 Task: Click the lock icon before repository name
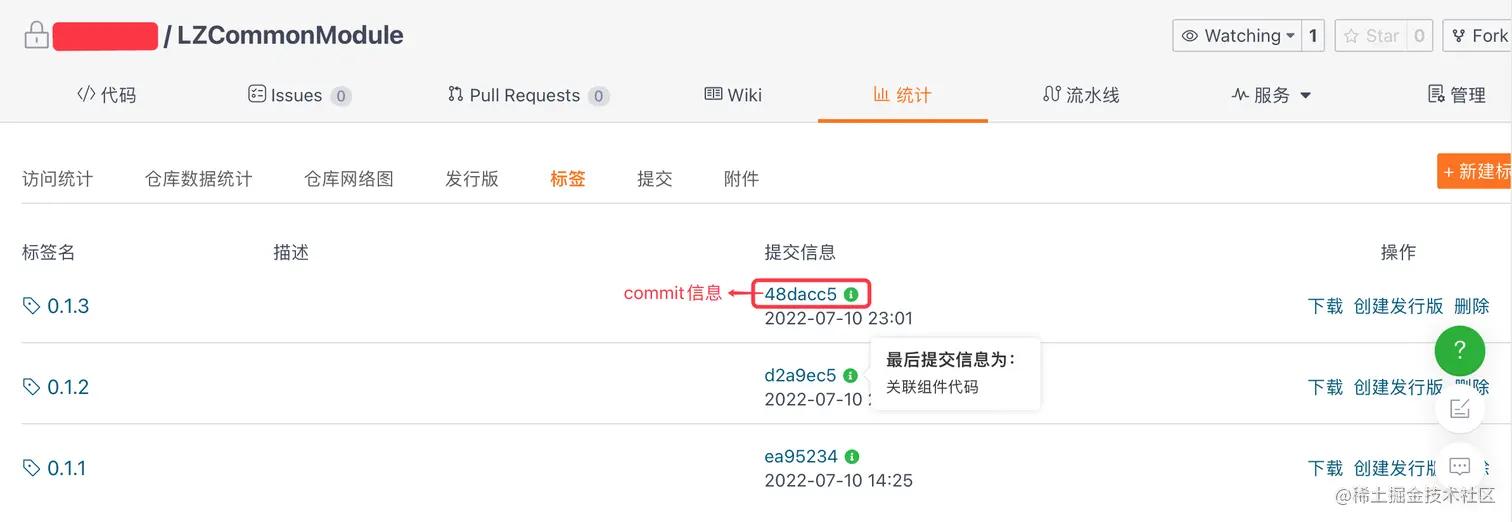coord(36,36)
